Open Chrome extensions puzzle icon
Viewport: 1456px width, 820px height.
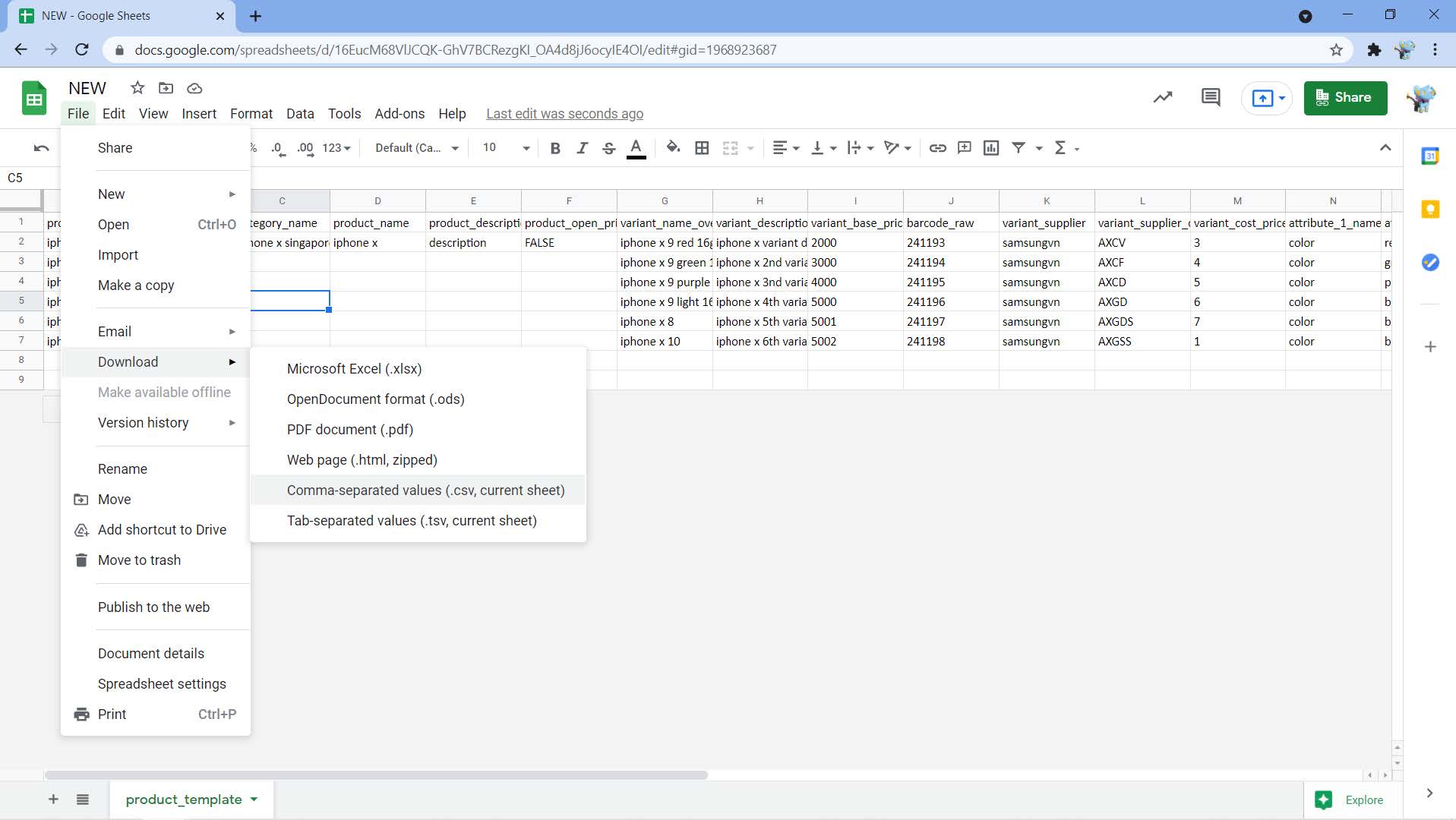coord(1374,50)
